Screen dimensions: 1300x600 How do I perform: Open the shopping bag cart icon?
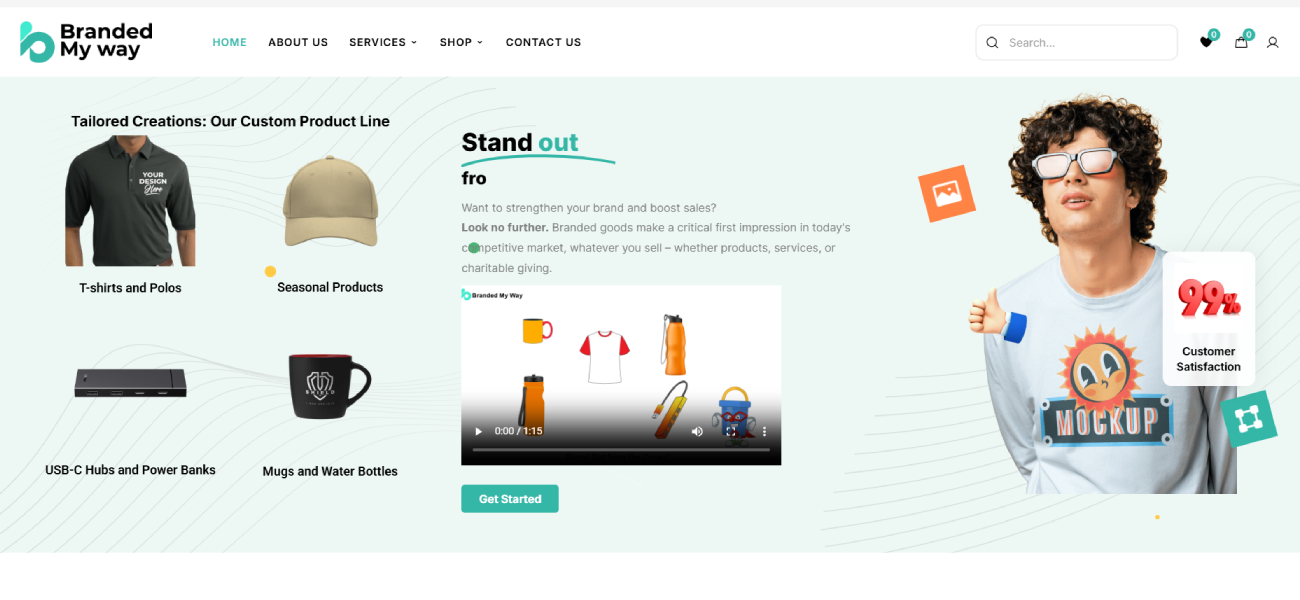pos(1241,42)
